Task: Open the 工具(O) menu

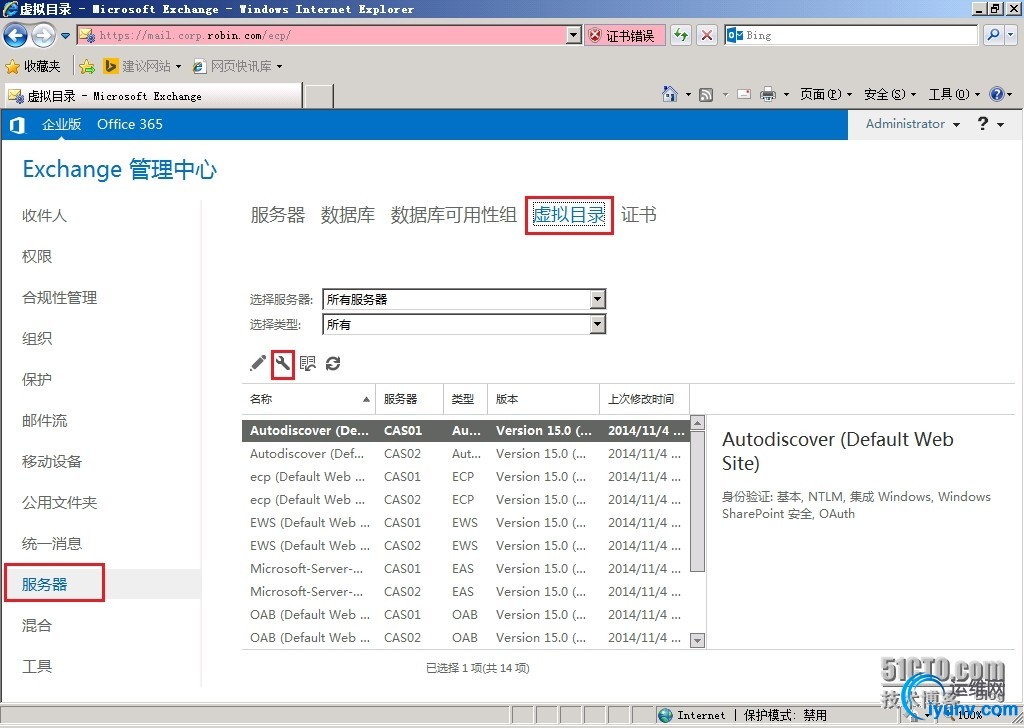Action: [x=954, y=95]
